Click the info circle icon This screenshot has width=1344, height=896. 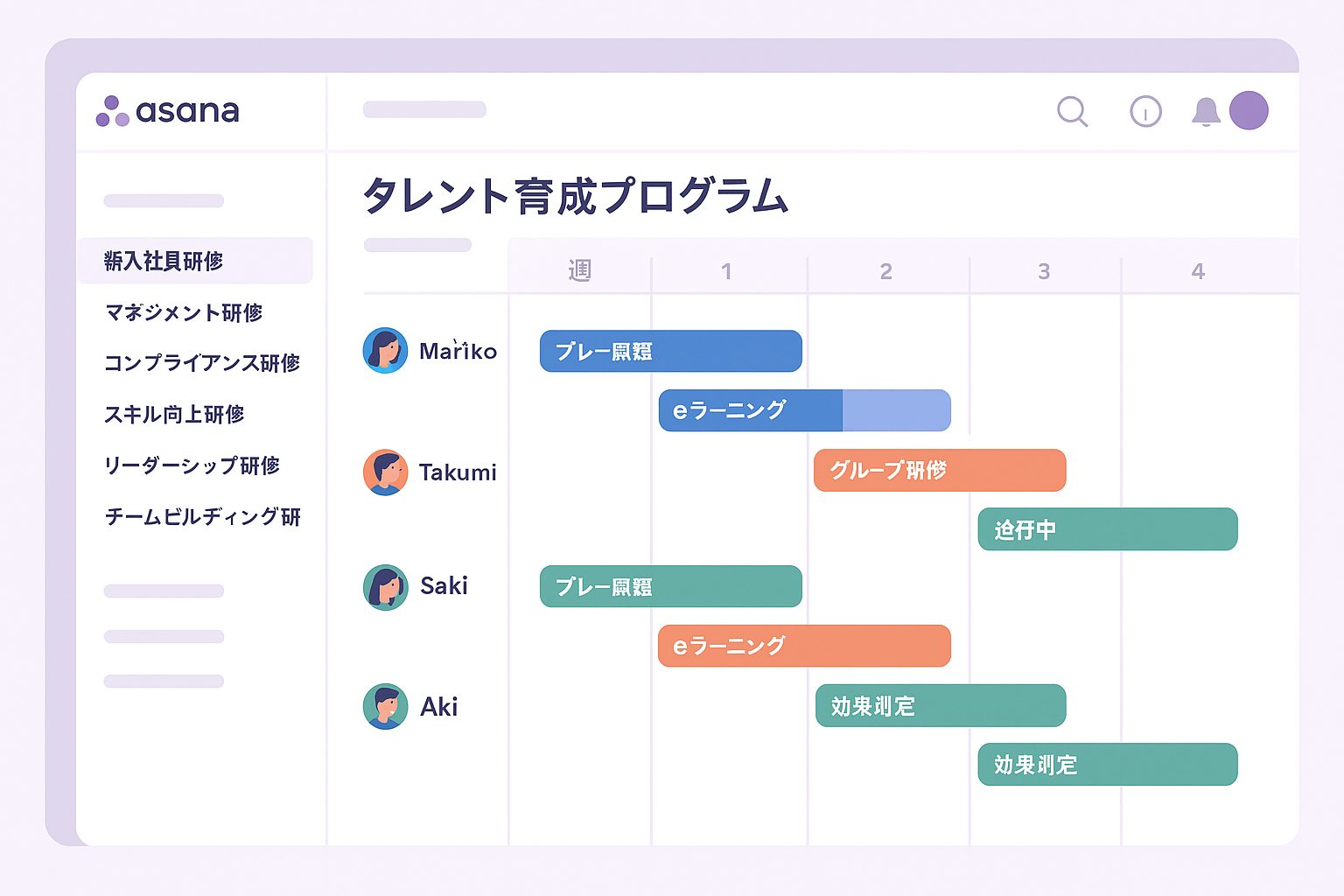[1145, 112]
